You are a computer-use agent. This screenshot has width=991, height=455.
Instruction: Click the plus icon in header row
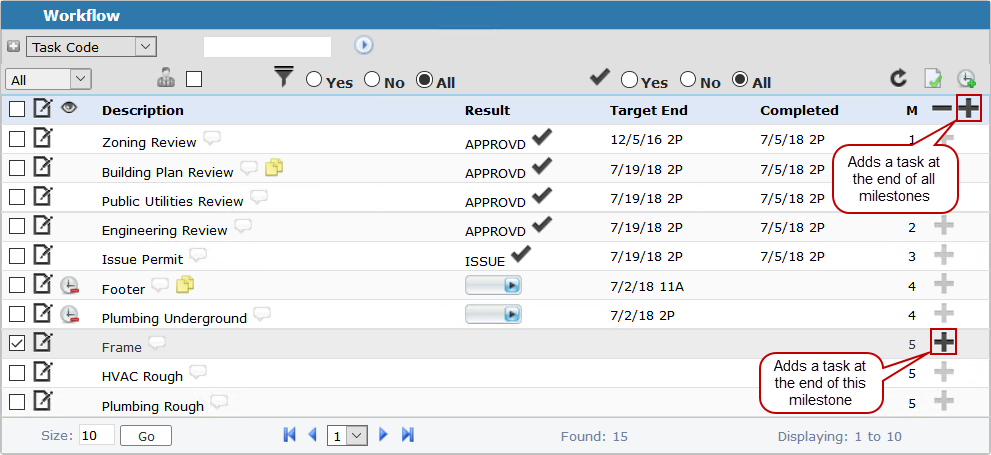968,109
